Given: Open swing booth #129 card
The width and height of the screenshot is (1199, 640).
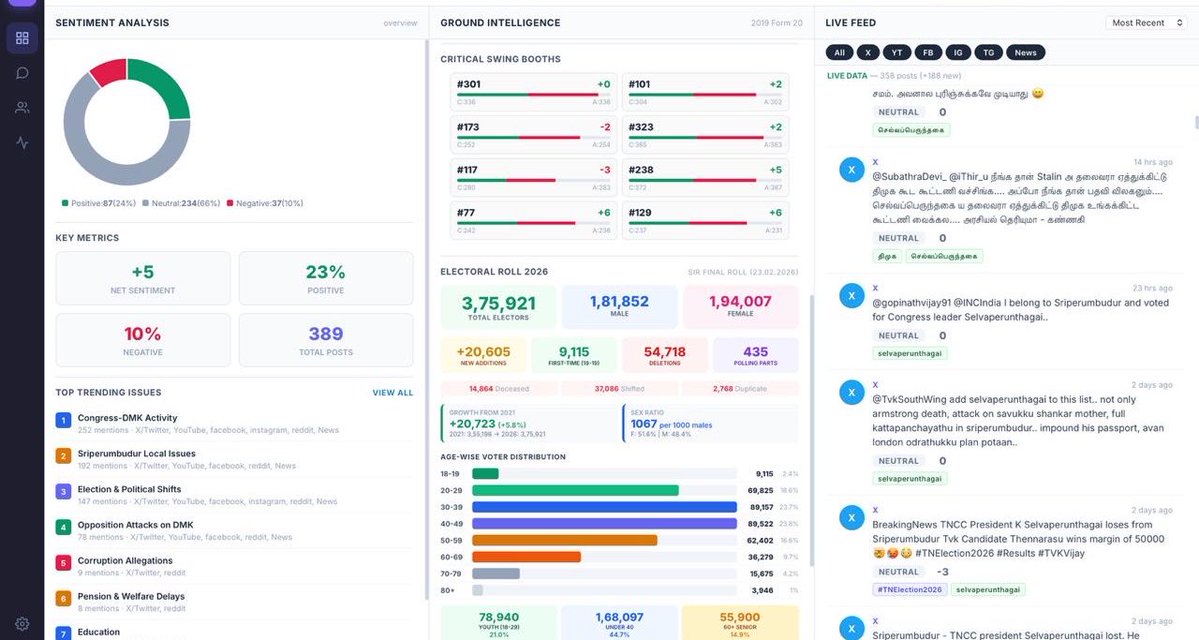Looking at the screenshot, I should coord(705,220).
